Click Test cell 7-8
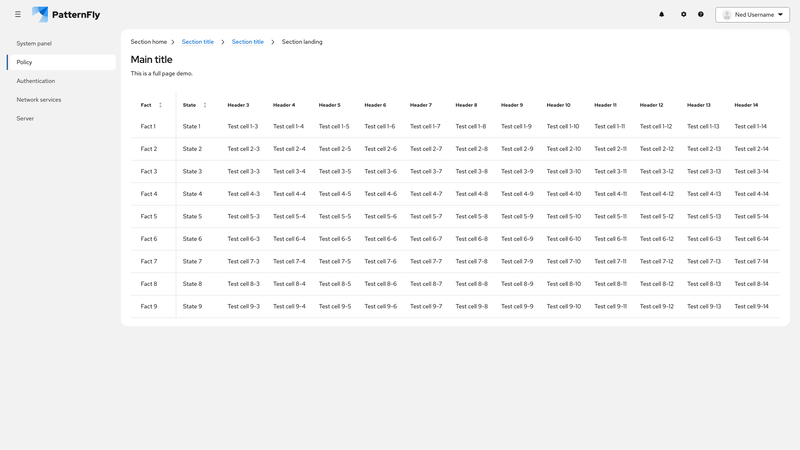 [471, 261]
